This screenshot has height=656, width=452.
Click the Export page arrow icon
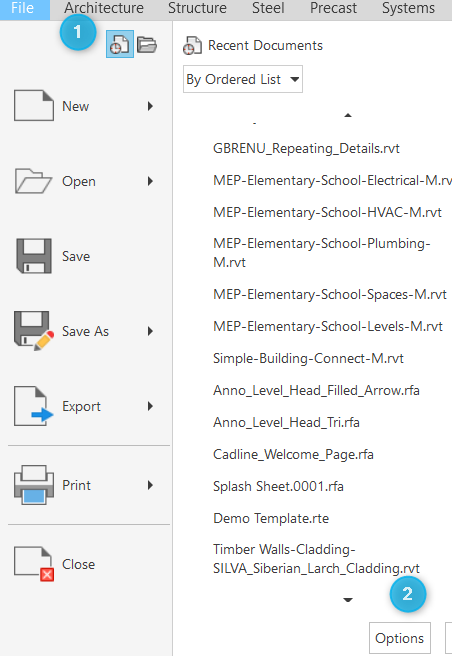point(33,406)
